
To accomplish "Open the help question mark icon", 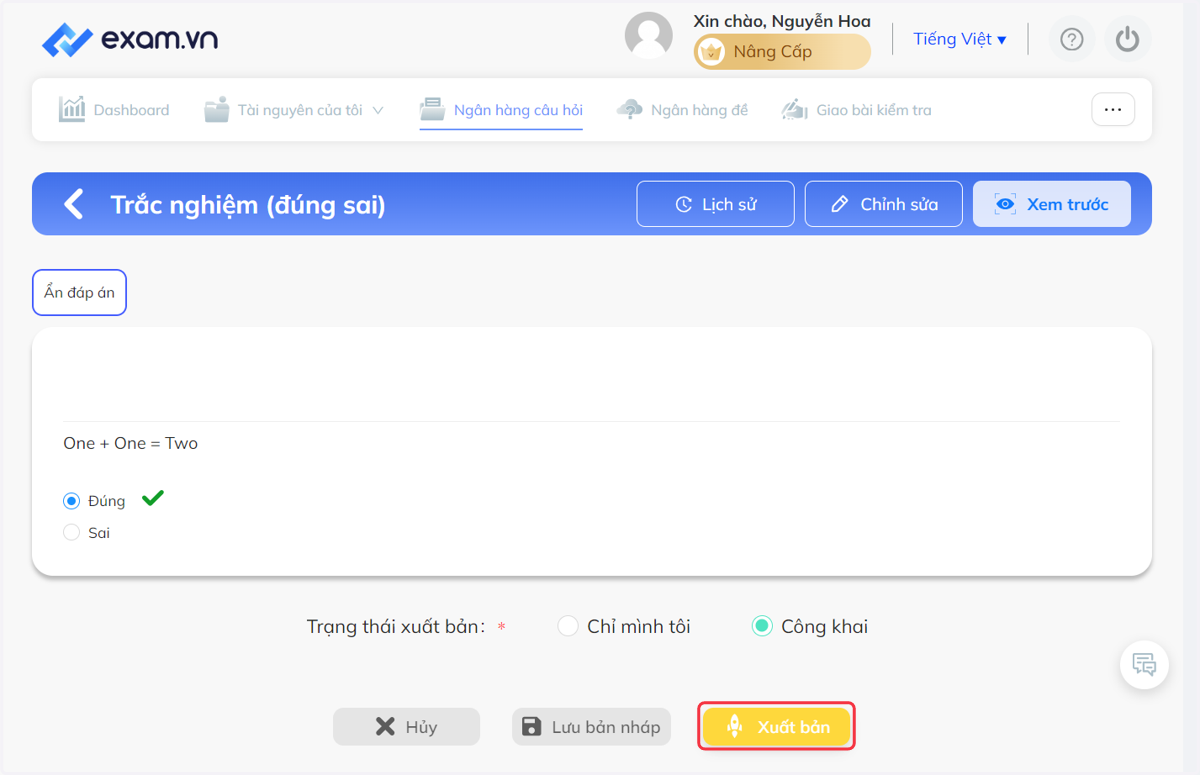I will [x=1072, y=39].
